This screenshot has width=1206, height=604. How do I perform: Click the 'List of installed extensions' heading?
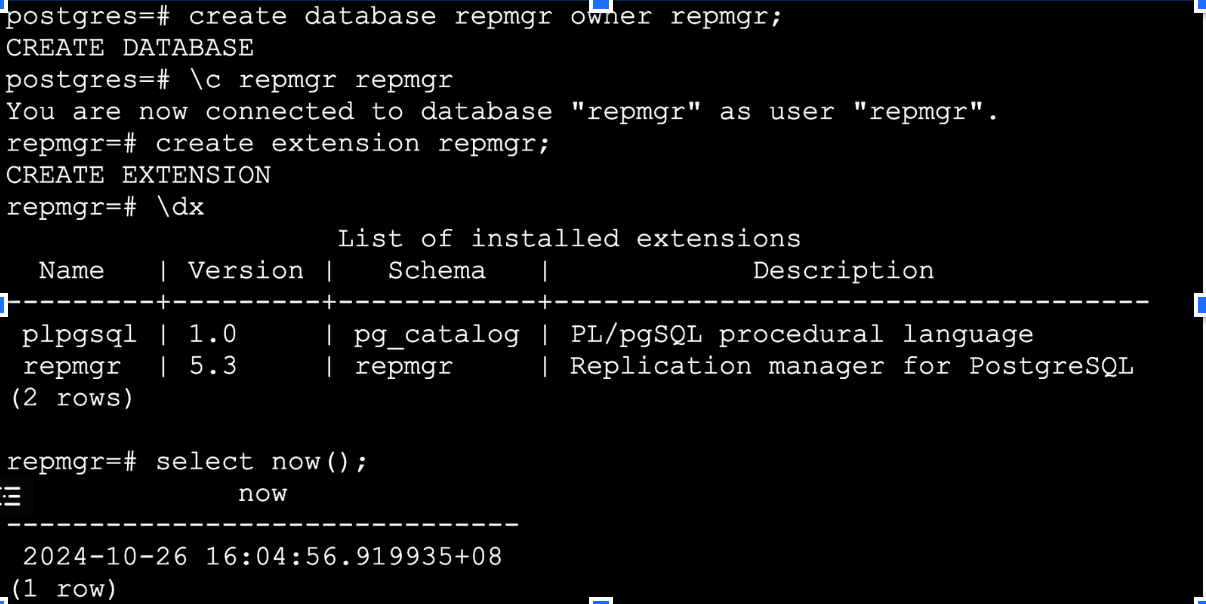[569, 239]
